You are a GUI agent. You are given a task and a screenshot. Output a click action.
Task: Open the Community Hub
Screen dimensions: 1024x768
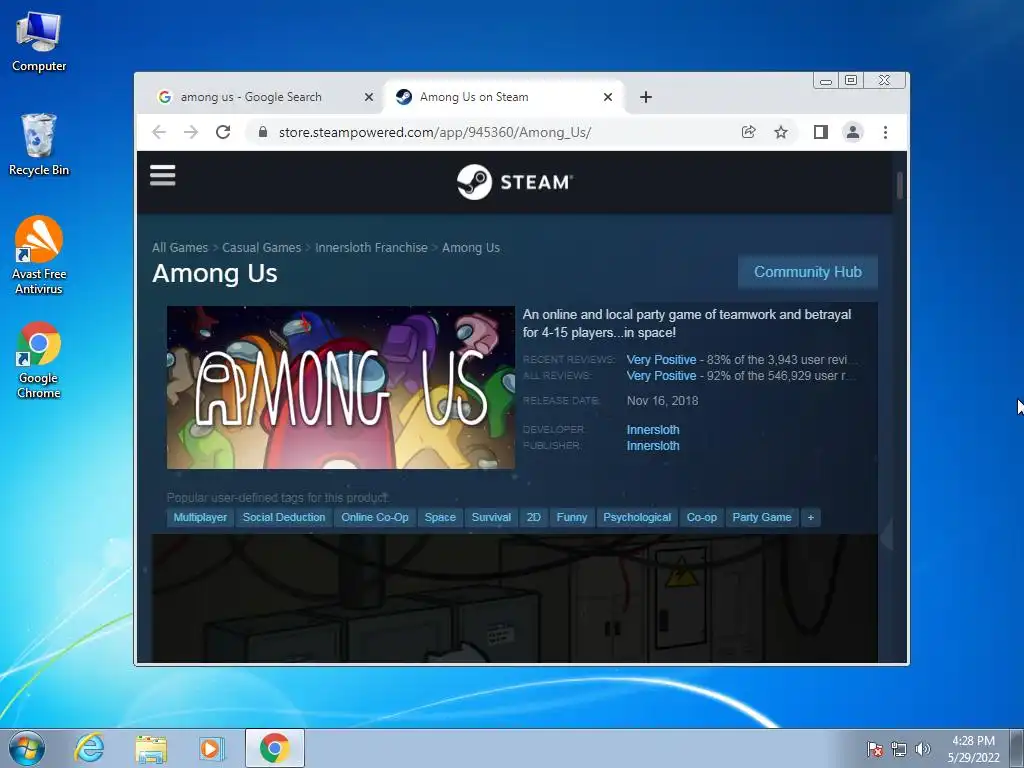(x=808, y=272)
